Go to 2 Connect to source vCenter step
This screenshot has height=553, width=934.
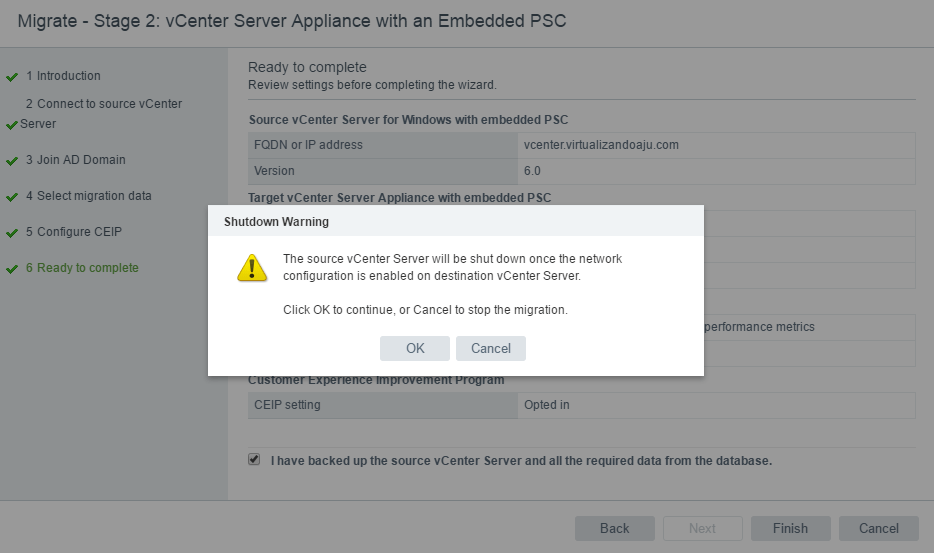tap(103, 104)
